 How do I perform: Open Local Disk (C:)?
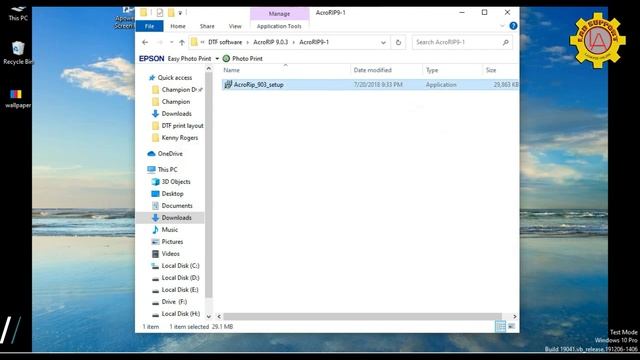pos(176,266)
